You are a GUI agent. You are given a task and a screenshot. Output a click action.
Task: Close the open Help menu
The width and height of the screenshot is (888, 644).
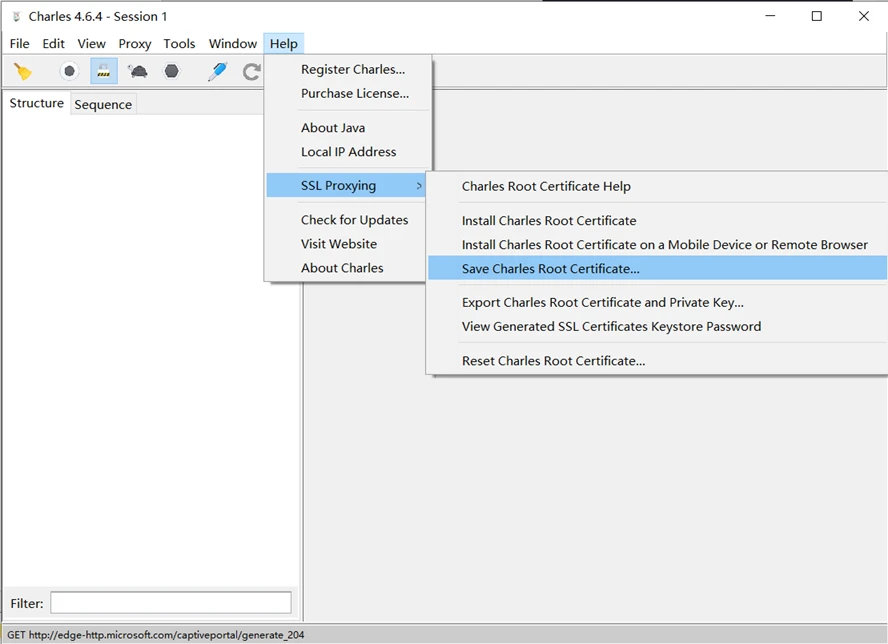point(284,44)
